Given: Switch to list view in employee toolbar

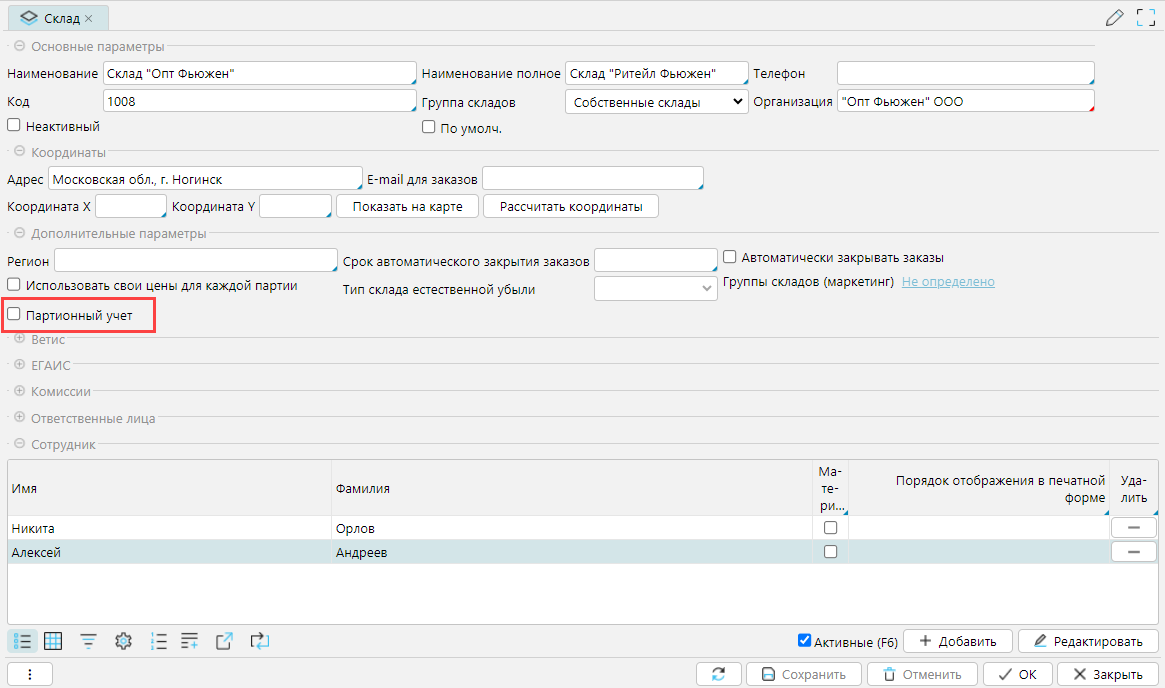Looking at the screenshot, I should [24, 641].
